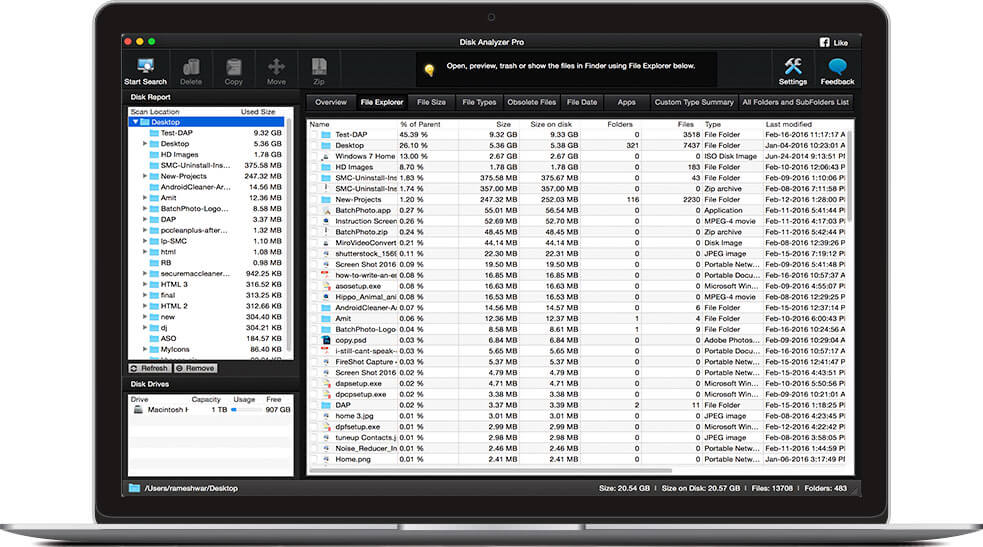Expand the lp-SMC tree node
The width and height of the screenshot is (983, 547).
[x=145, y=241]
